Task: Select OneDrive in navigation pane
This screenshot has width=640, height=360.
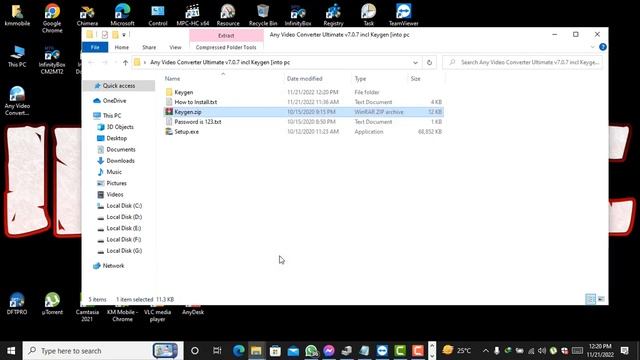Action: coord(114,100)
